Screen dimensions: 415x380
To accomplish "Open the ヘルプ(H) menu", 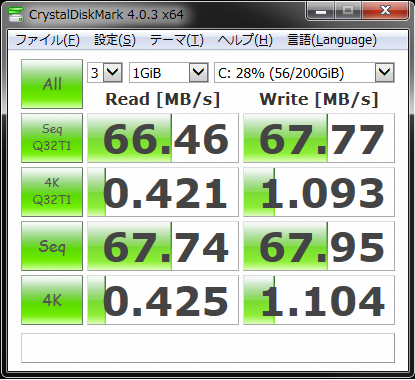I will [x=245, y=40].
